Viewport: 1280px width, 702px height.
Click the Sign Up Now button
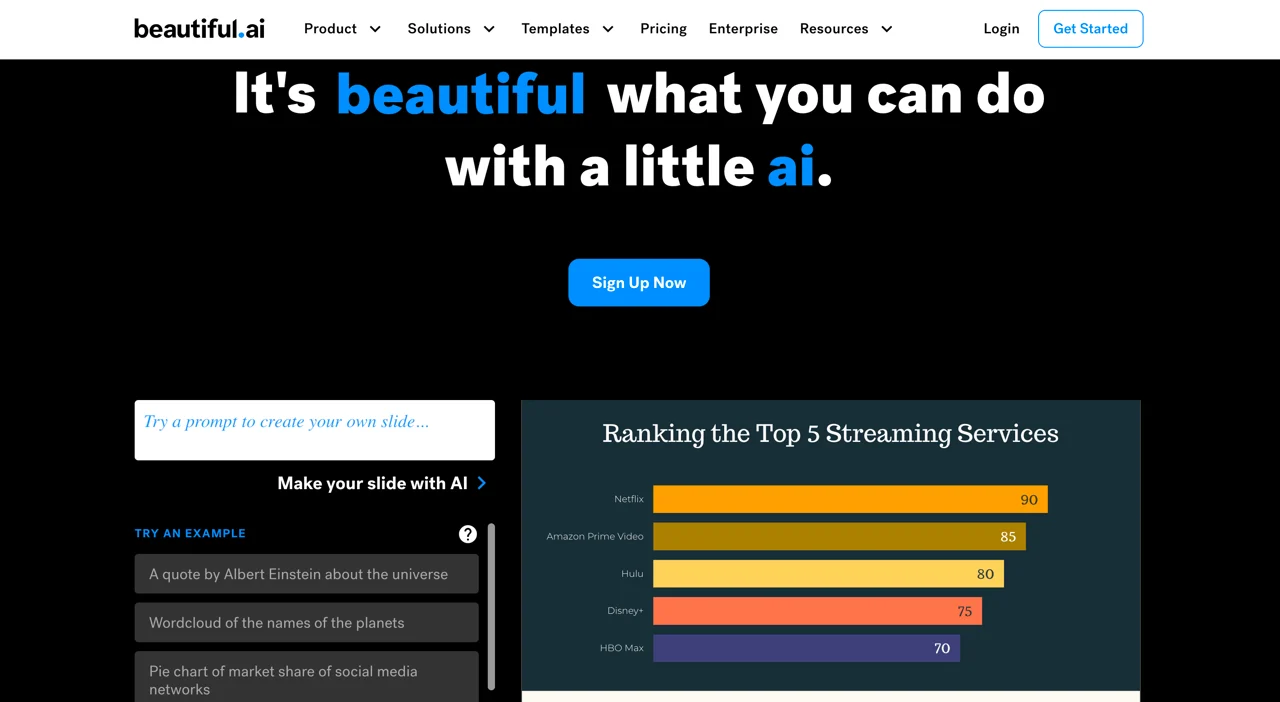[639, 283]
